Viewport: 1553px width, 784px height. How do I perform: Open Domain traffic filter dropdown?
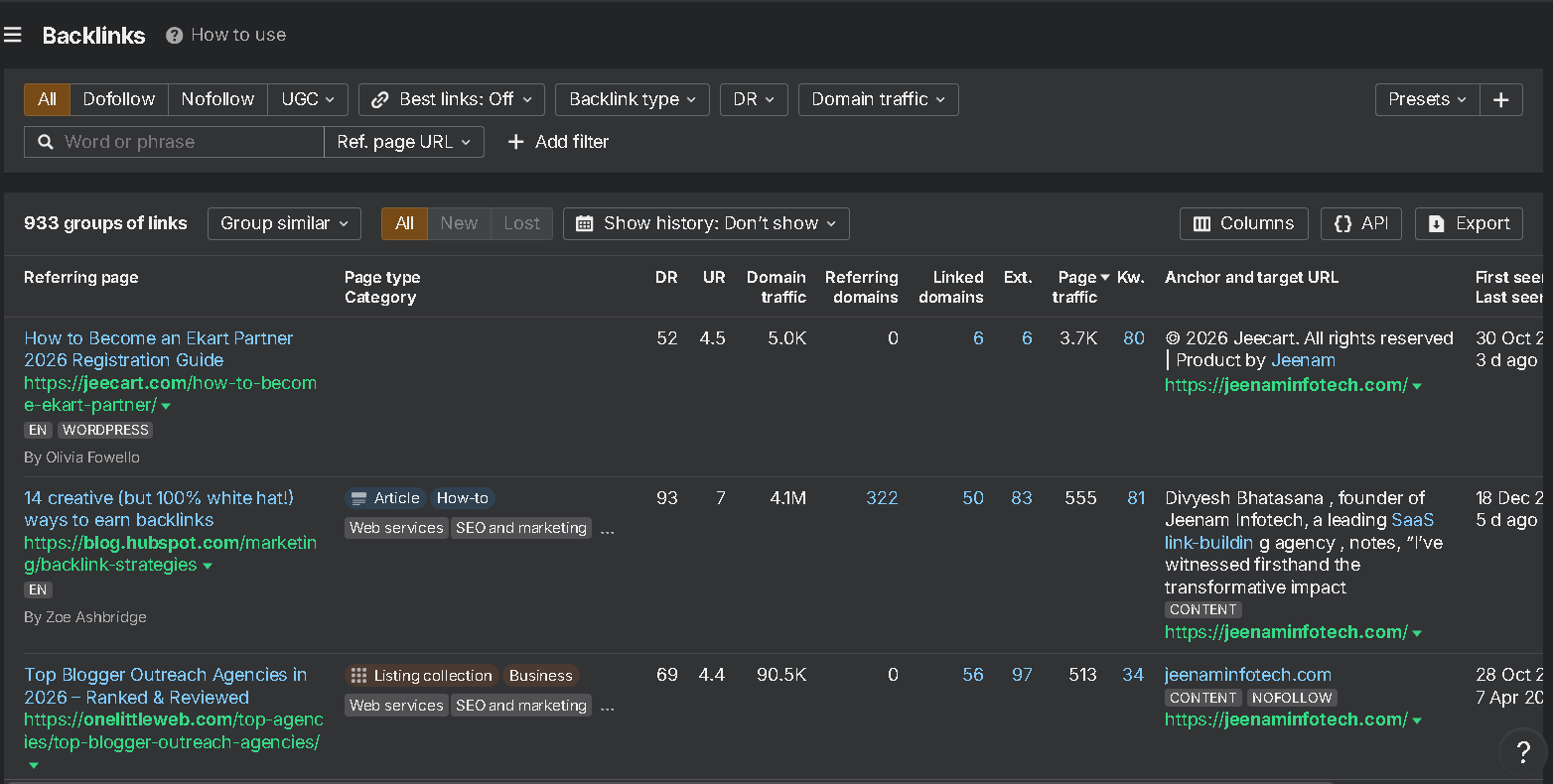coord(878,99)
